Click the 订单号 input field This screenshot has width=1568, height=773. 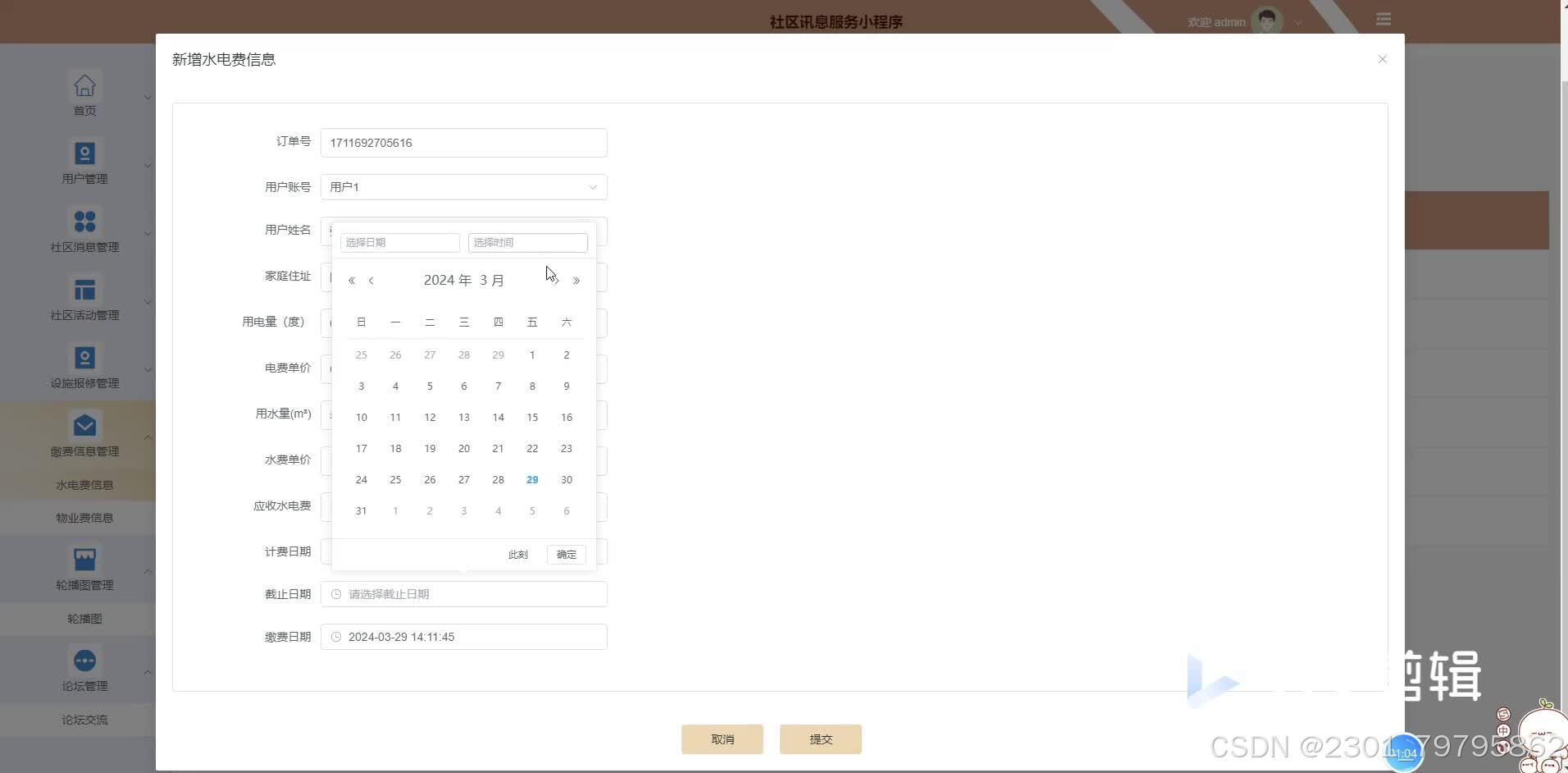[464, 143]
